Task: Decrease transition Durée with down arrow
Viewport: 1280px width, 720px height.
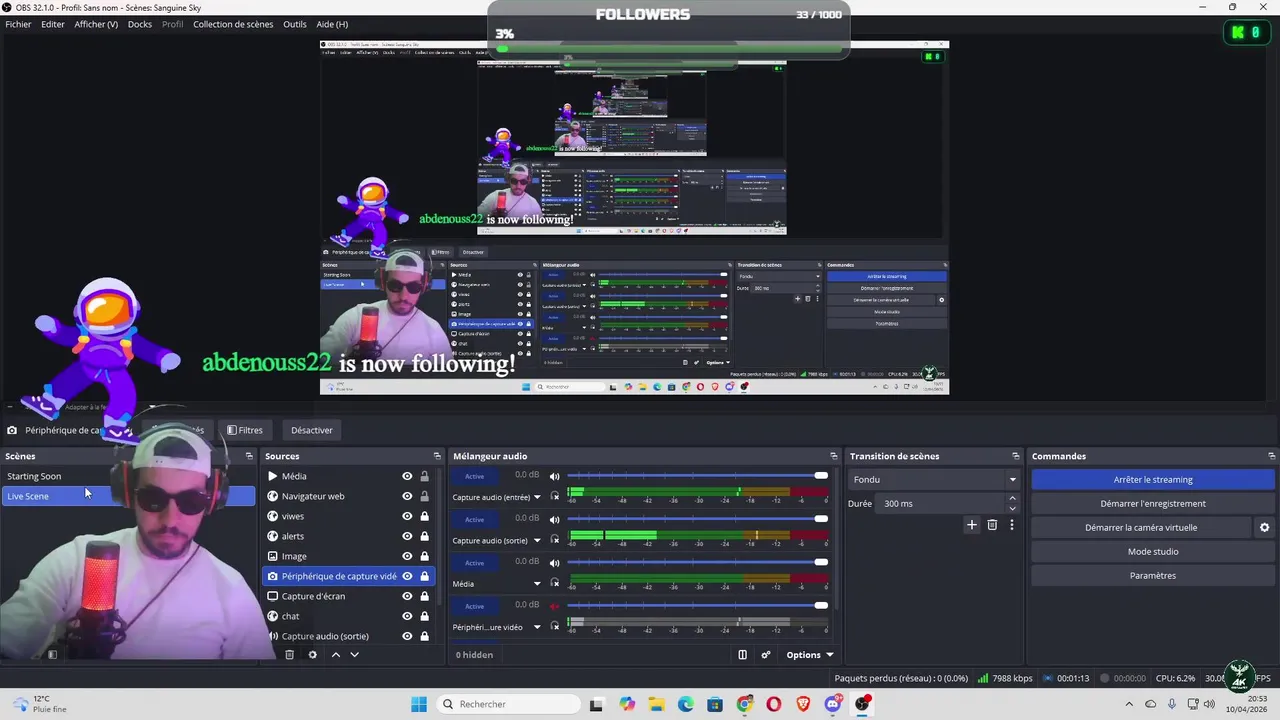Action: (x=1012, y=508)
